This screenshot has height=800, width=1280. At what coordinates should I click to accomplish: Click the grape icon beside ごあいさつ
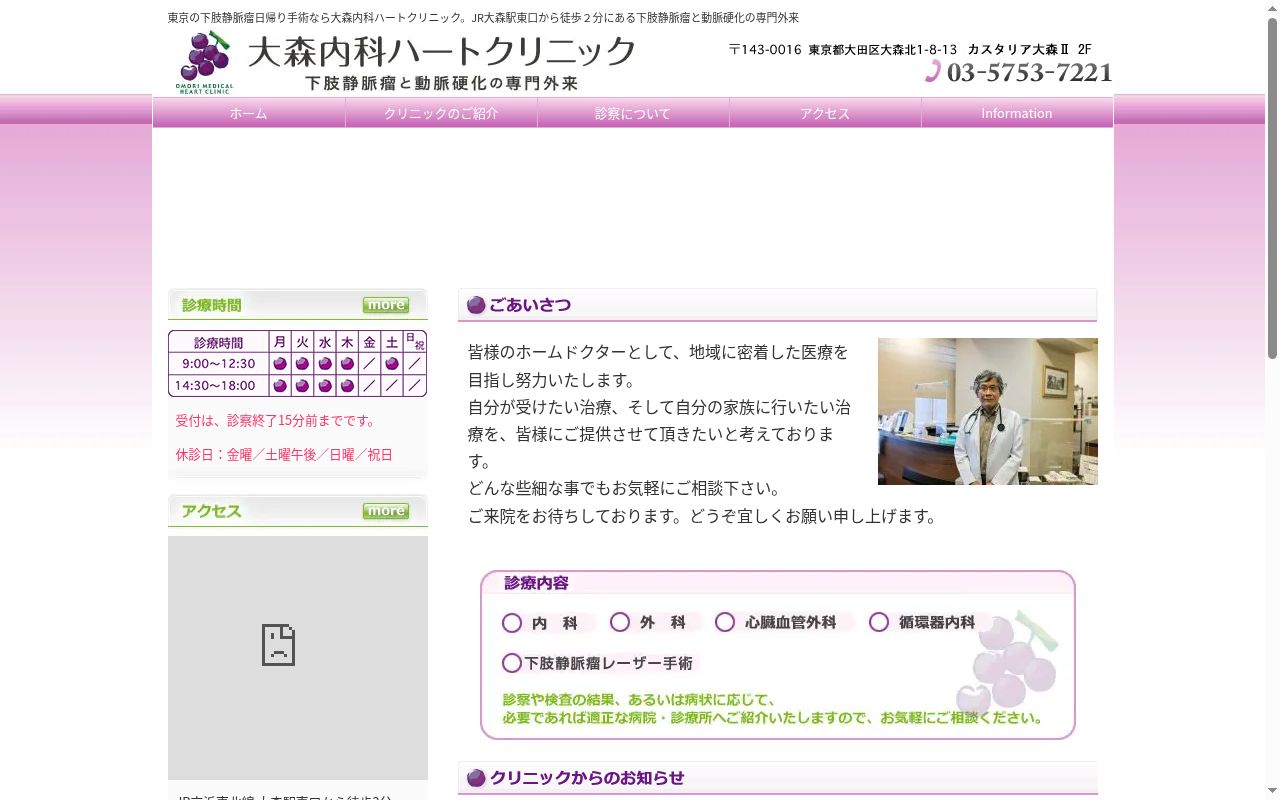pos(476,305)
